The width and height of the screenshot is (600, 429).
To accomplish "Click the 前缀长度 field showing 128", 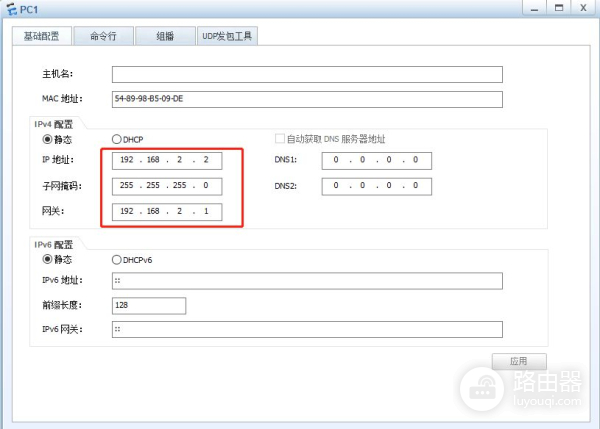I will [x=148, y=305].
